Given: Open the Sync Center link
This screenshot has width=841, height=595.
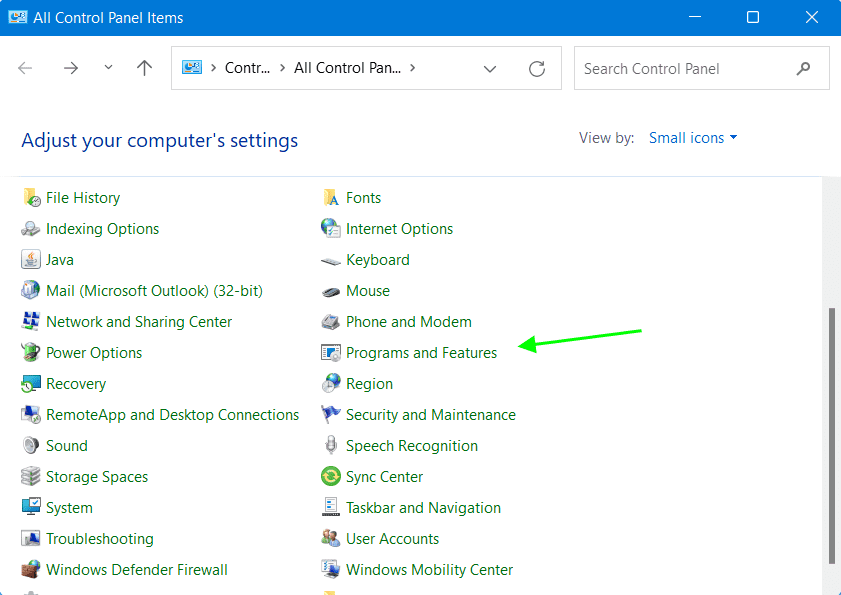Looking at the screenshot, I should [x=385, y=476].
